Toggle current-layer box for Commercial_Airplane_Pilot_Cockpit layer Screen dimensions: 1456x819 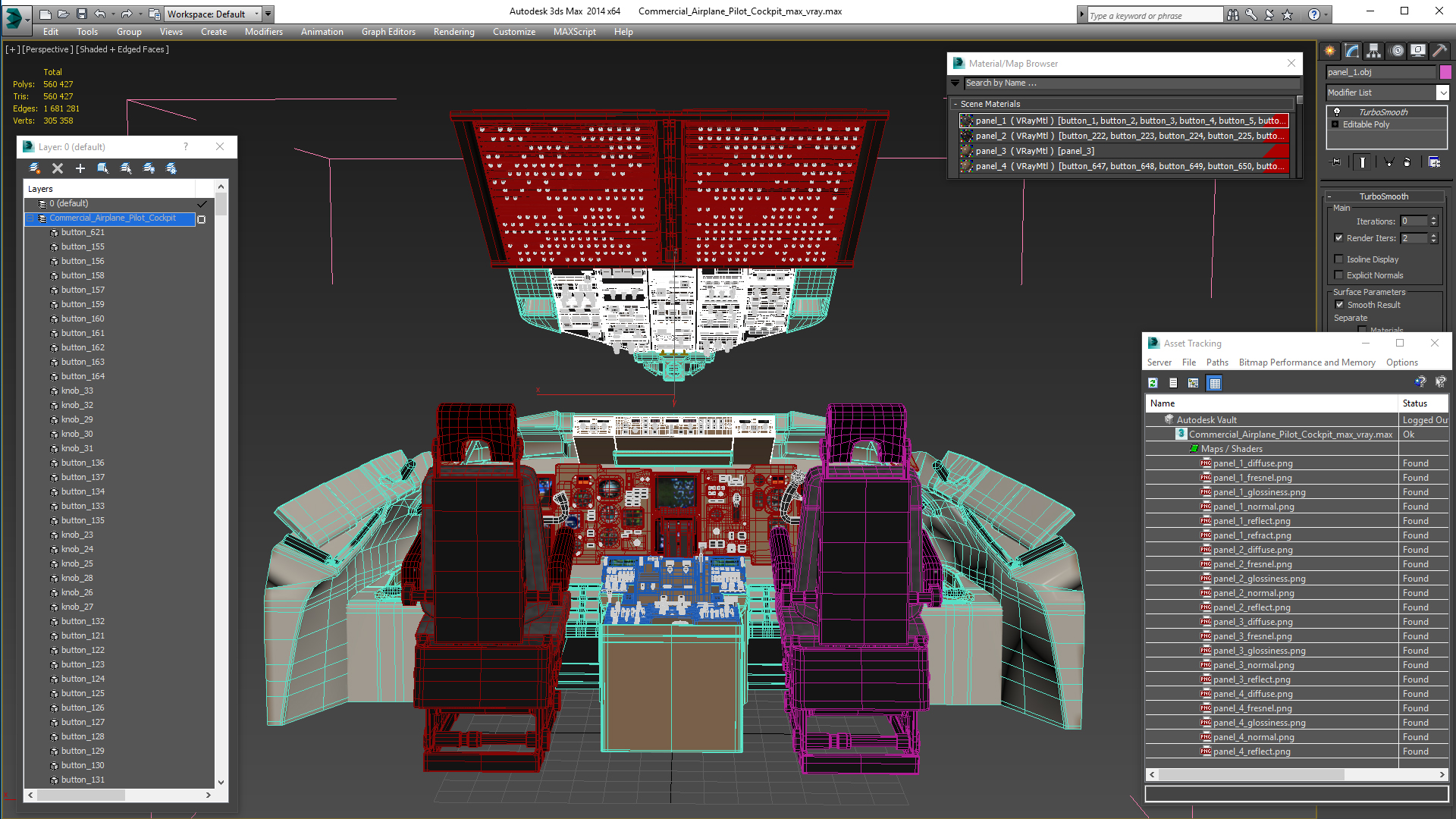click(202, 219)
